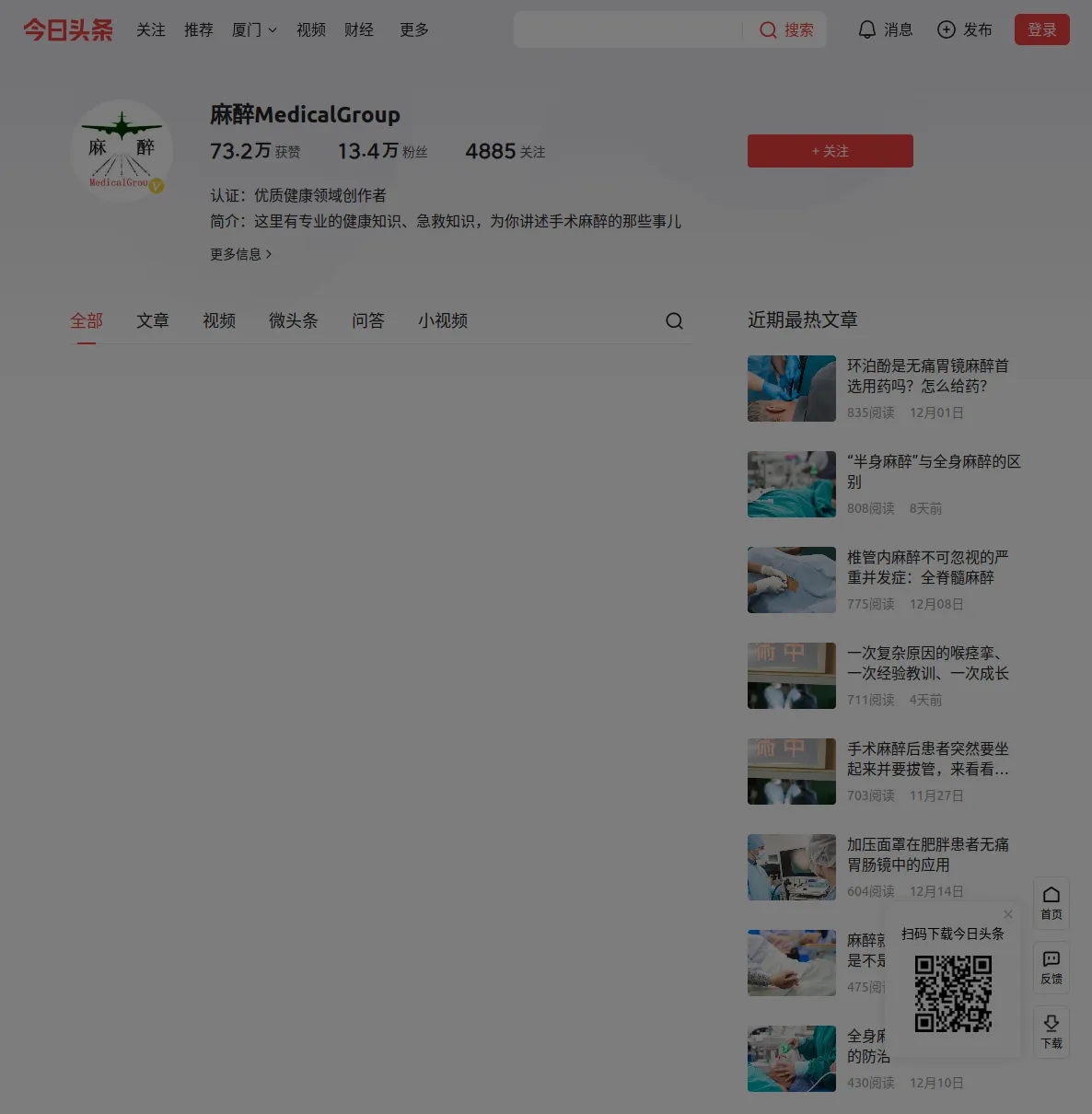Open article 环泊酚是无痛胃镜麻醉首选用药吗
The height and width of the screenshot is (1114, 1092).
(x=928, y=376)
